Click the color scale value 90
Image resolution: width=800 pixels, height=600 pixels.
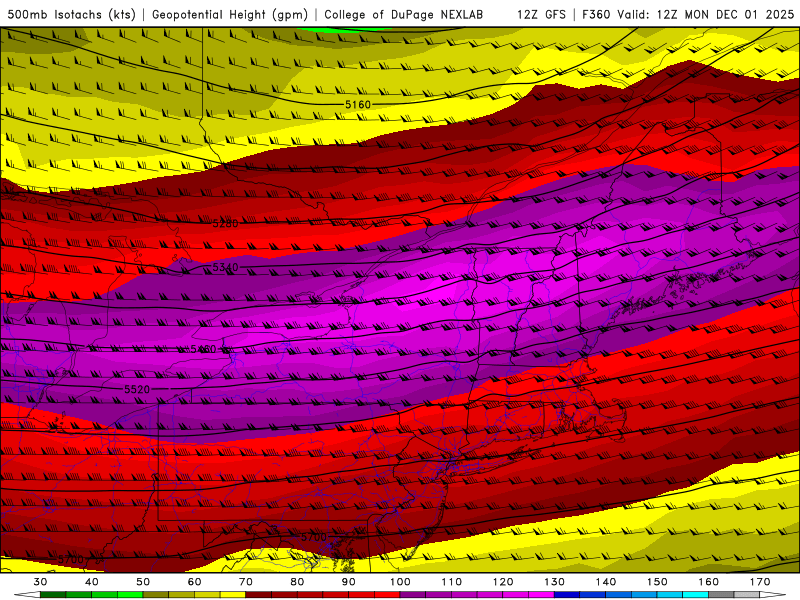pos(348,582)
